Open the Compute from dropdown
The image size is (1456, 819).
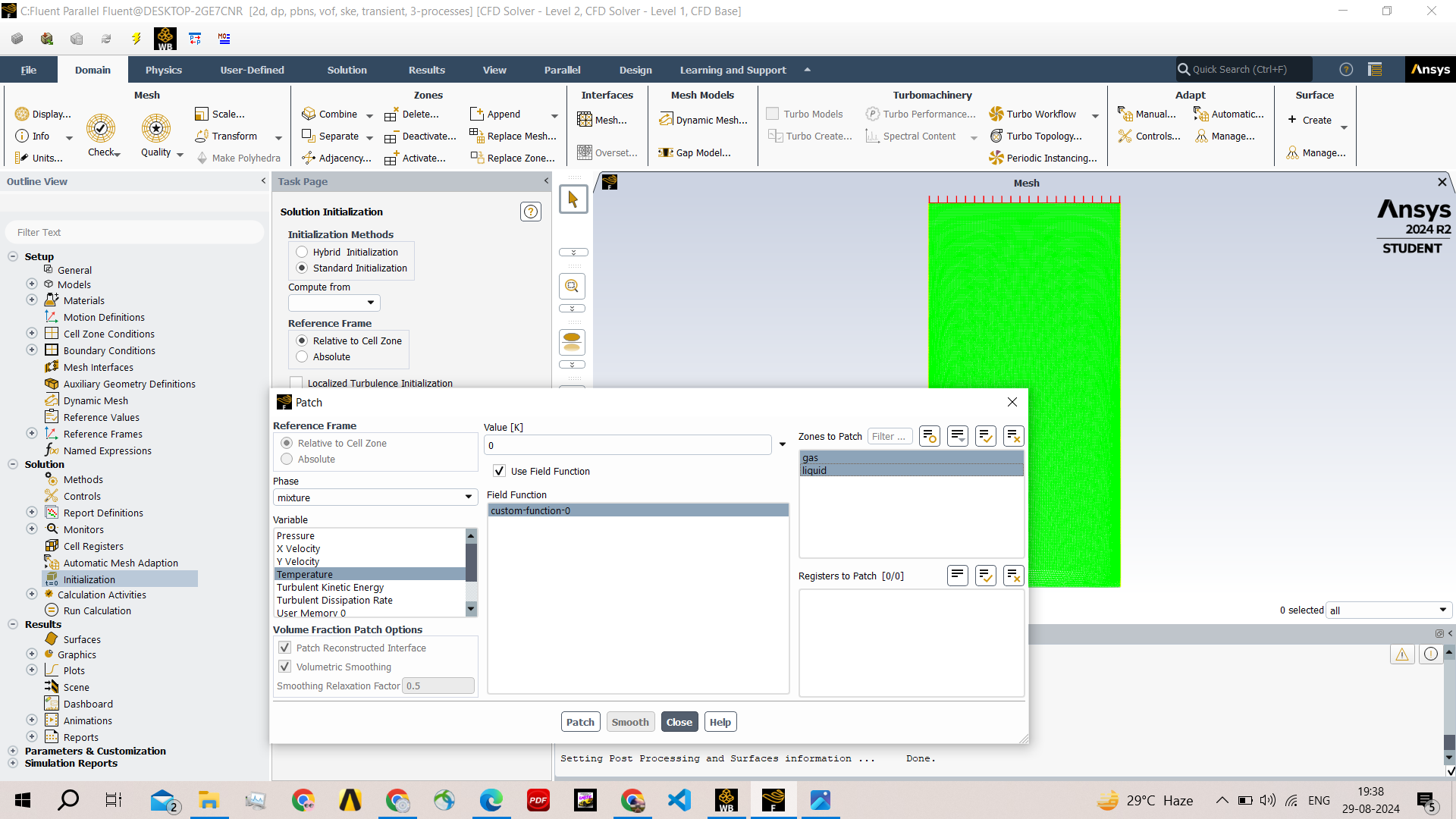click(334, 303)
